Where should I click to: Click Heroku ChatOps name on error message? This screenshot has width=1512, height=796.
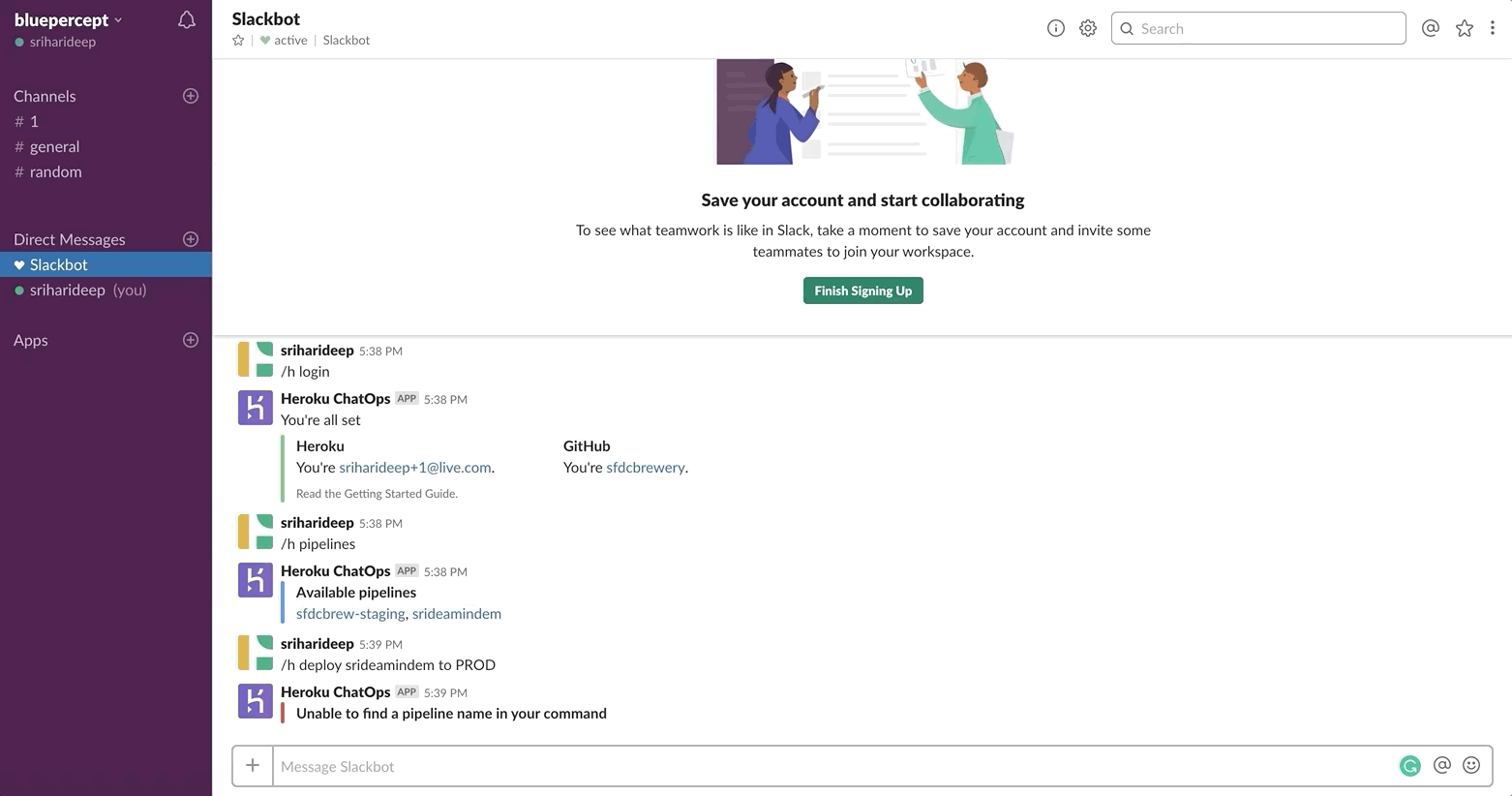click(336, 691)
